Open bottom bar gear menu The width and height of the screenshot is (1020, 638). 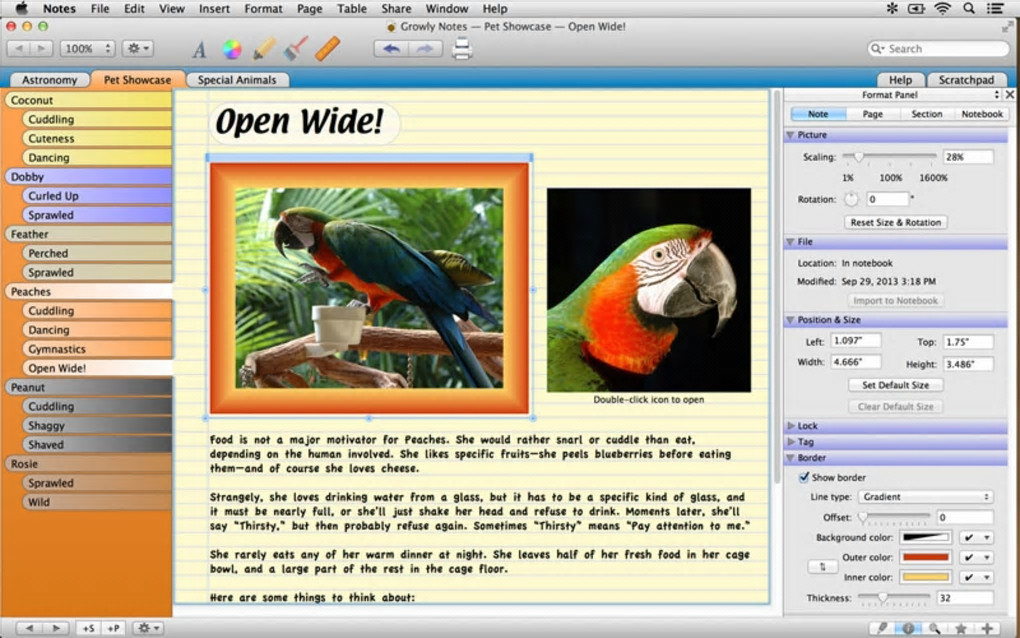(x=148, y=628)
